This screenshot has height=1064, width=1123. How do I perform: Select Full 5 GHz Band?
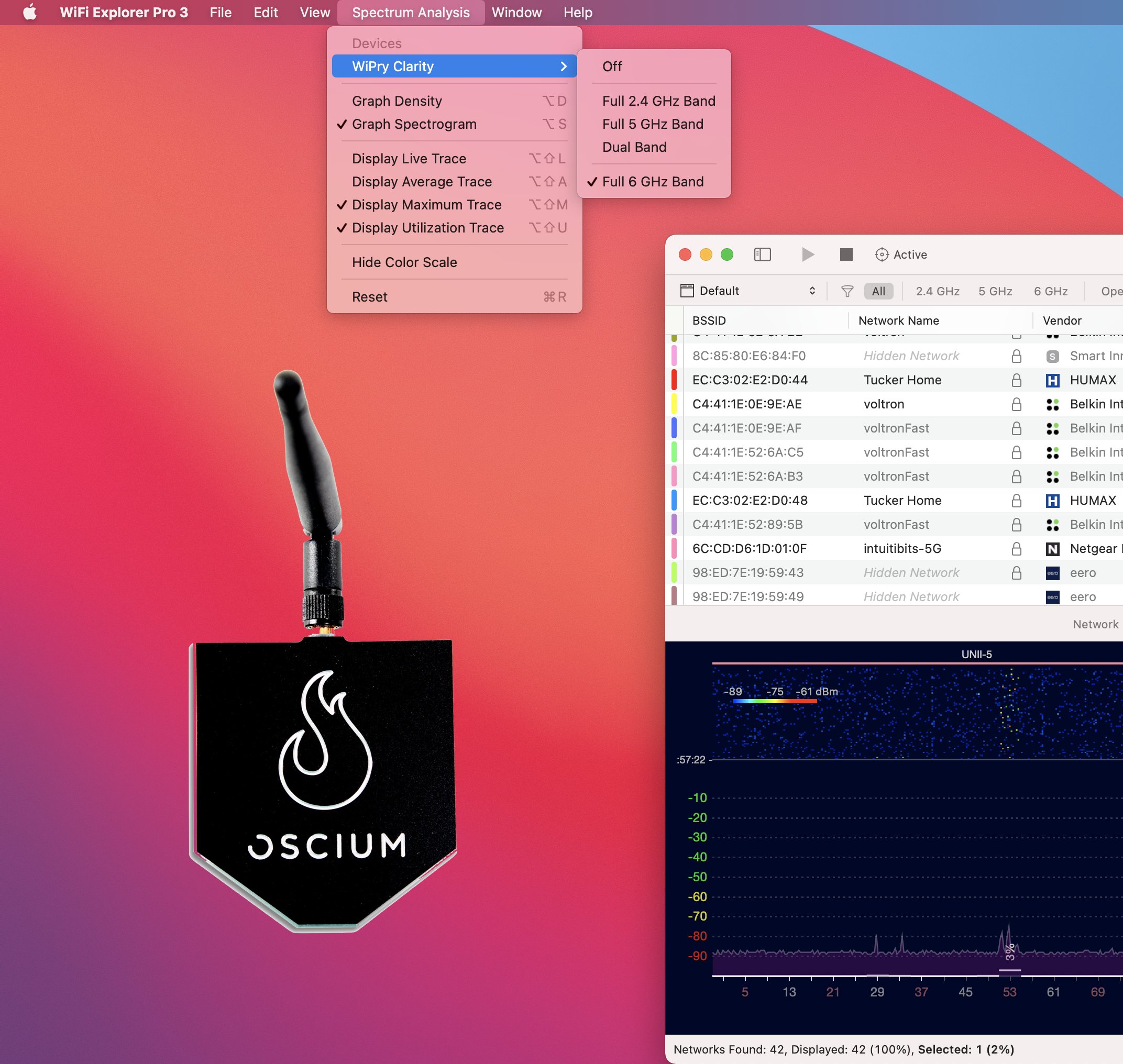tap(653, 124)
